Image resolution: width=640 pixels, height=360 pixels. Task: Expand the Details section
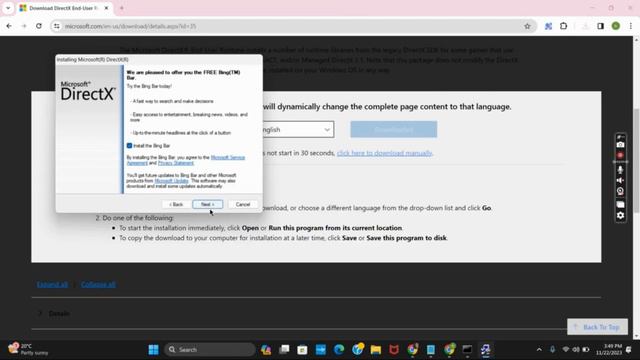54,313
